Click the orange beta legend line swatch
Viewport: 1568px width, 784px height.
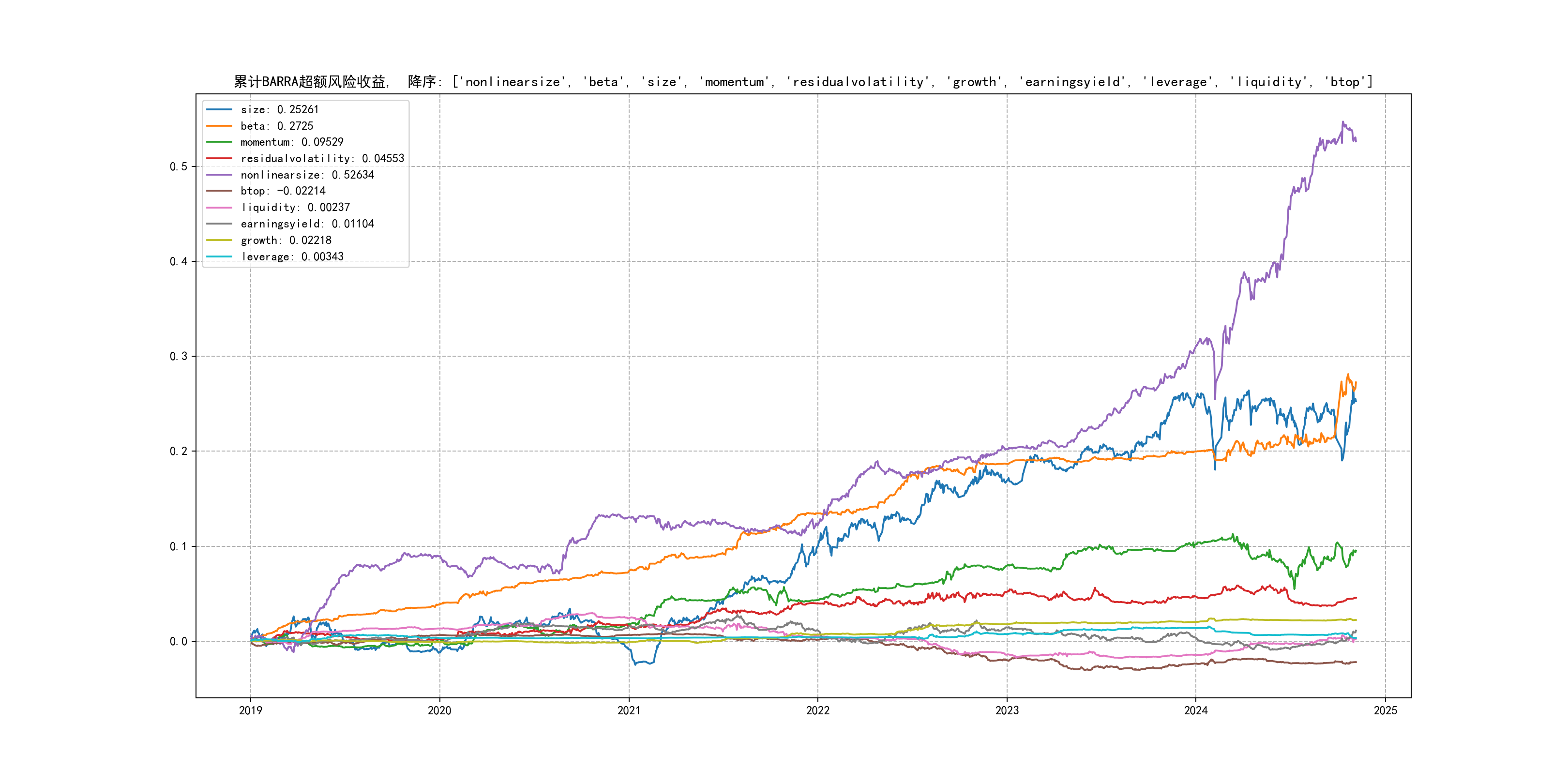(x=219, y=126)
